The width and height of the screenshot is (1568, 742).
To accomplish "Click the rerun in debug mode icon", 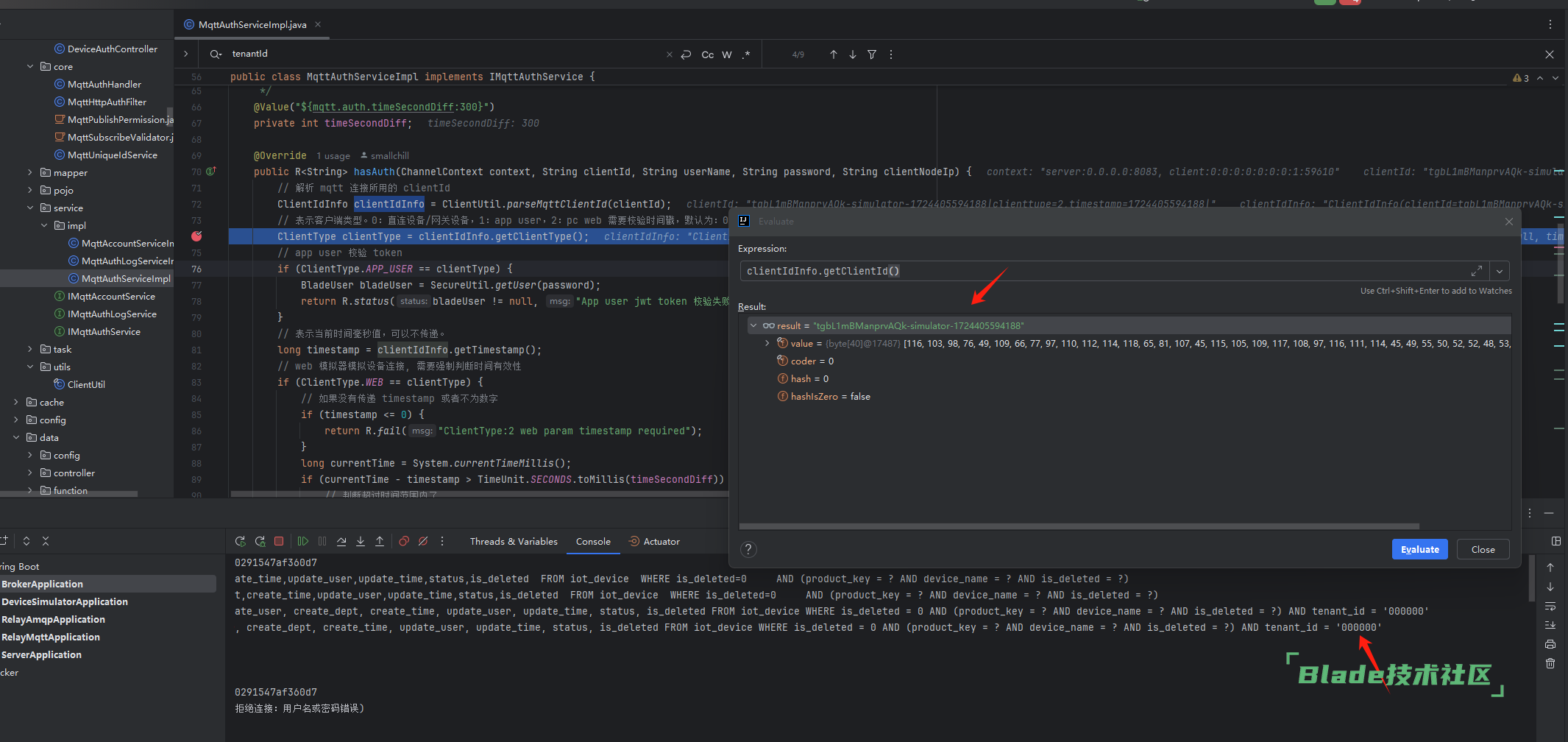I will point(260,541).
